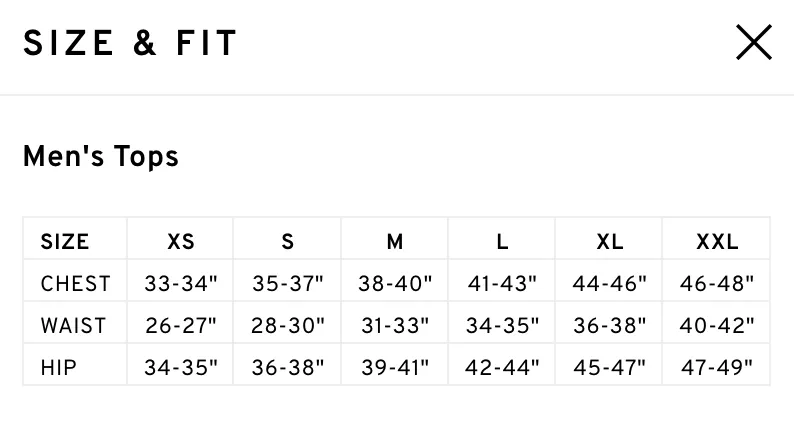Click the M chest value 38-40"
This screenshot has width=794, height=424.
(x=395, y=284)
